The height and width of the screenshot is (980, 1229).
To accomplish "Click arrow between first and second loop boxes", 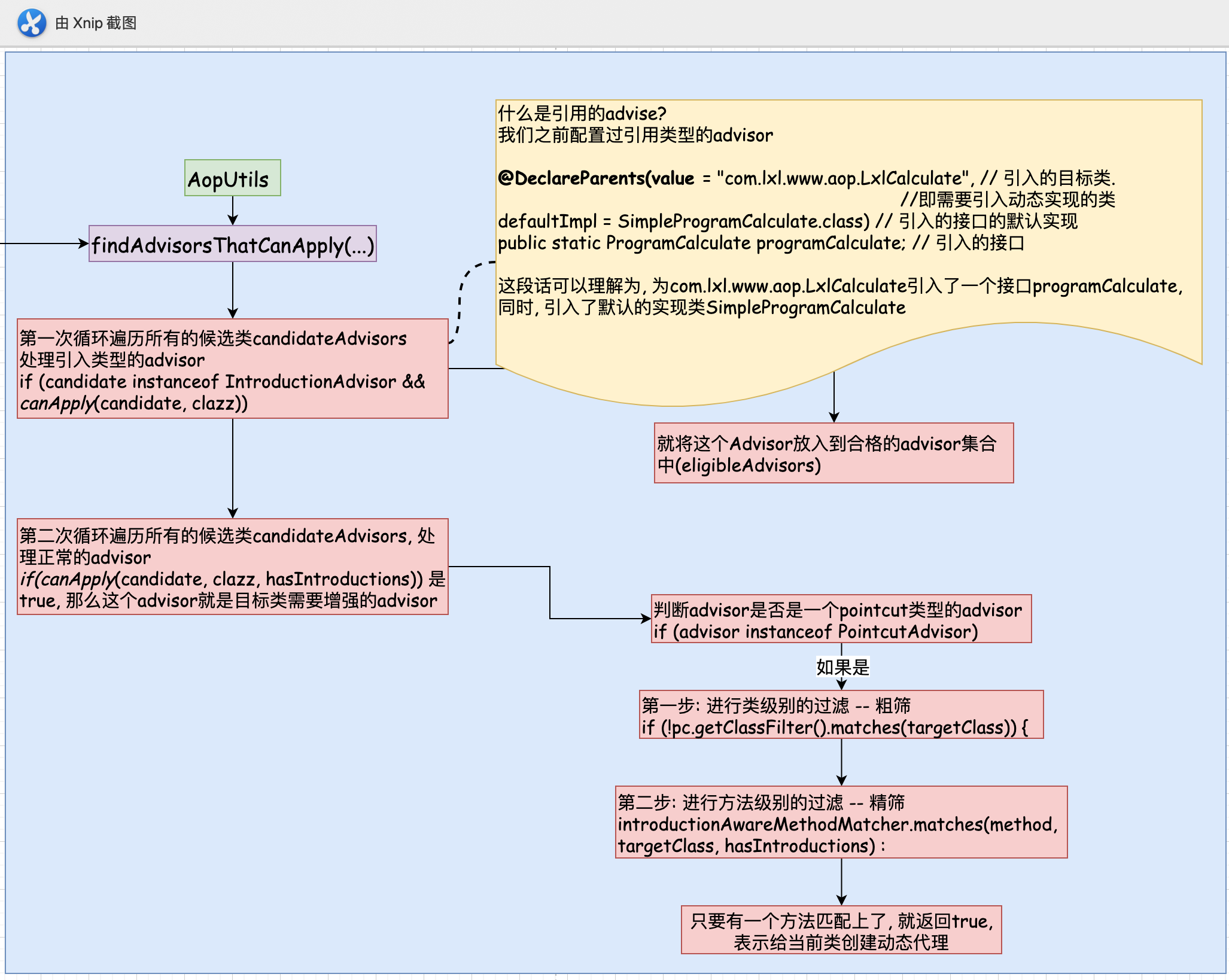I will coord(233,467).
